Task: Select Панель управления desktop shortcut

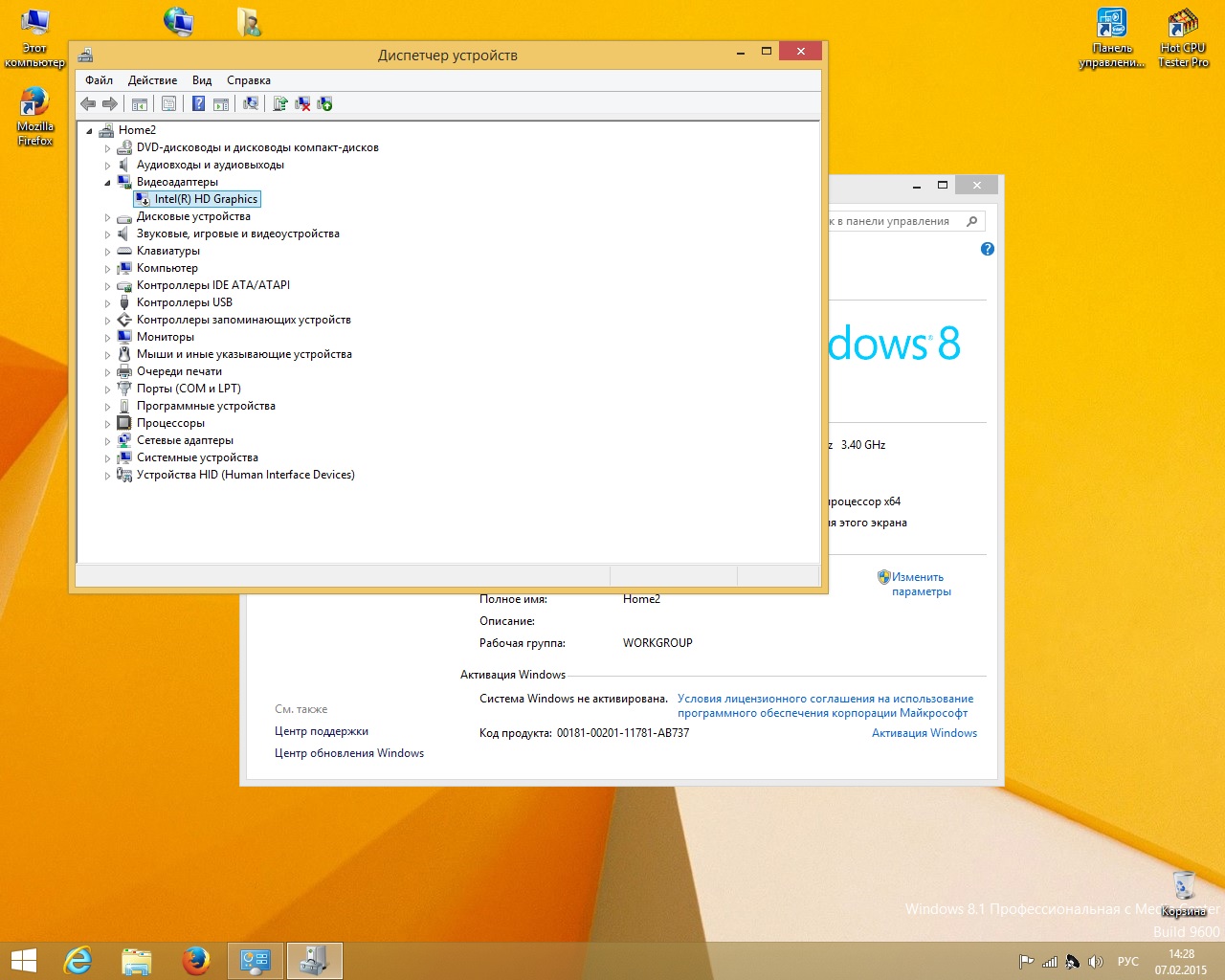Action: point(1111,38)
